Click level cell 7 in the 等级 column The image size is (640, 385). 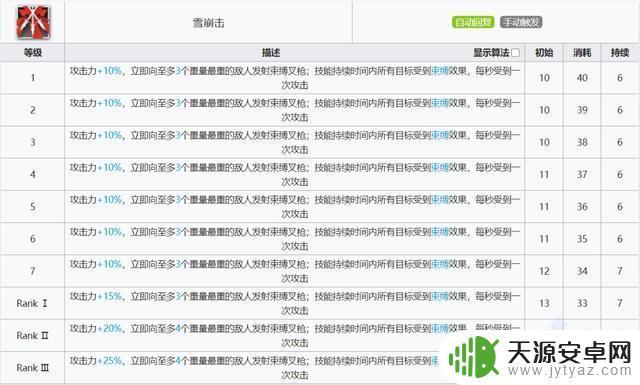coord(33,271)
